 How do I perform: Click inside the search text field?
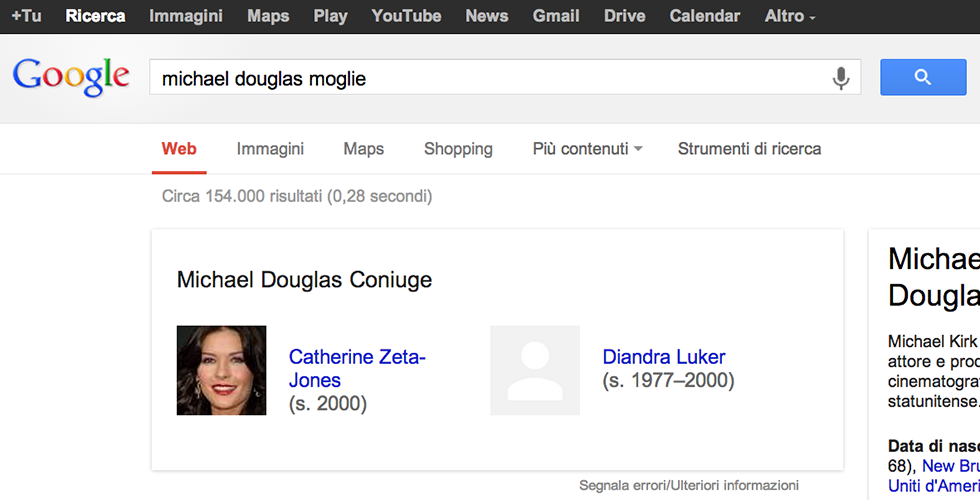tap(480, 78)
